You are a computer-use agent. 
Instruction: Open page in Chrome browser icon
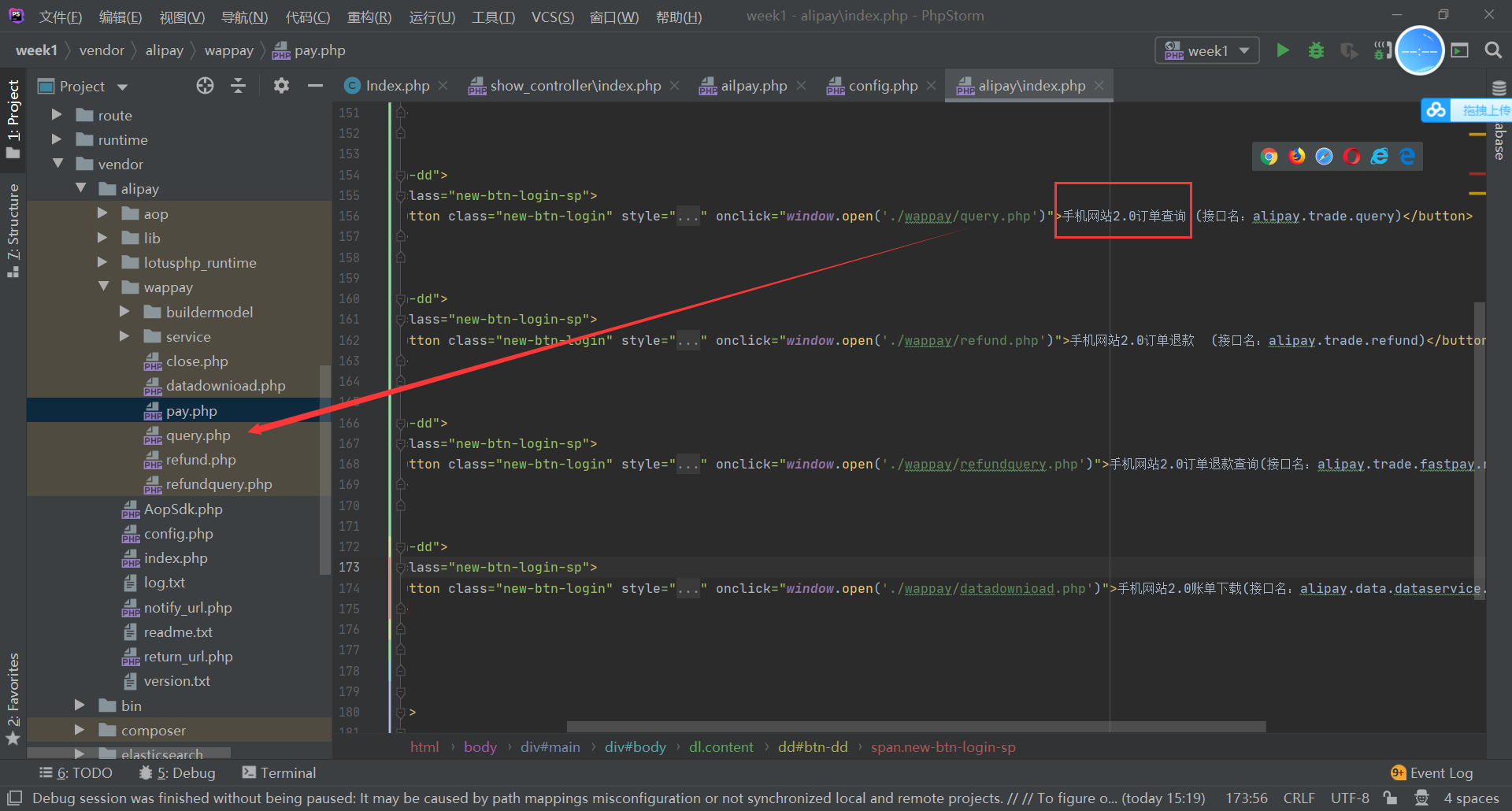tap(1269, 156)
